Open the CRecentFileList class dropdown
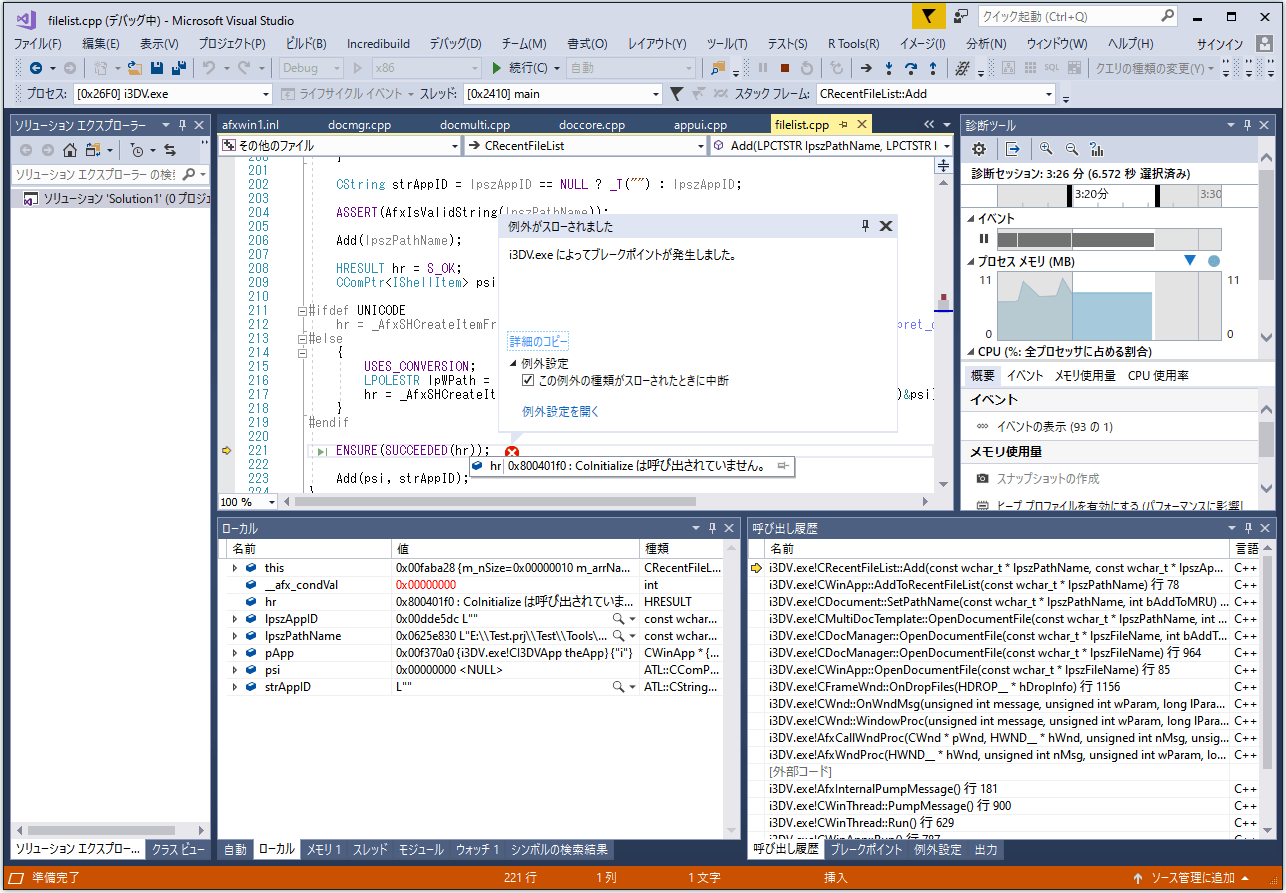The width and height of the screenshot is (1286, 893). [586, 146]
